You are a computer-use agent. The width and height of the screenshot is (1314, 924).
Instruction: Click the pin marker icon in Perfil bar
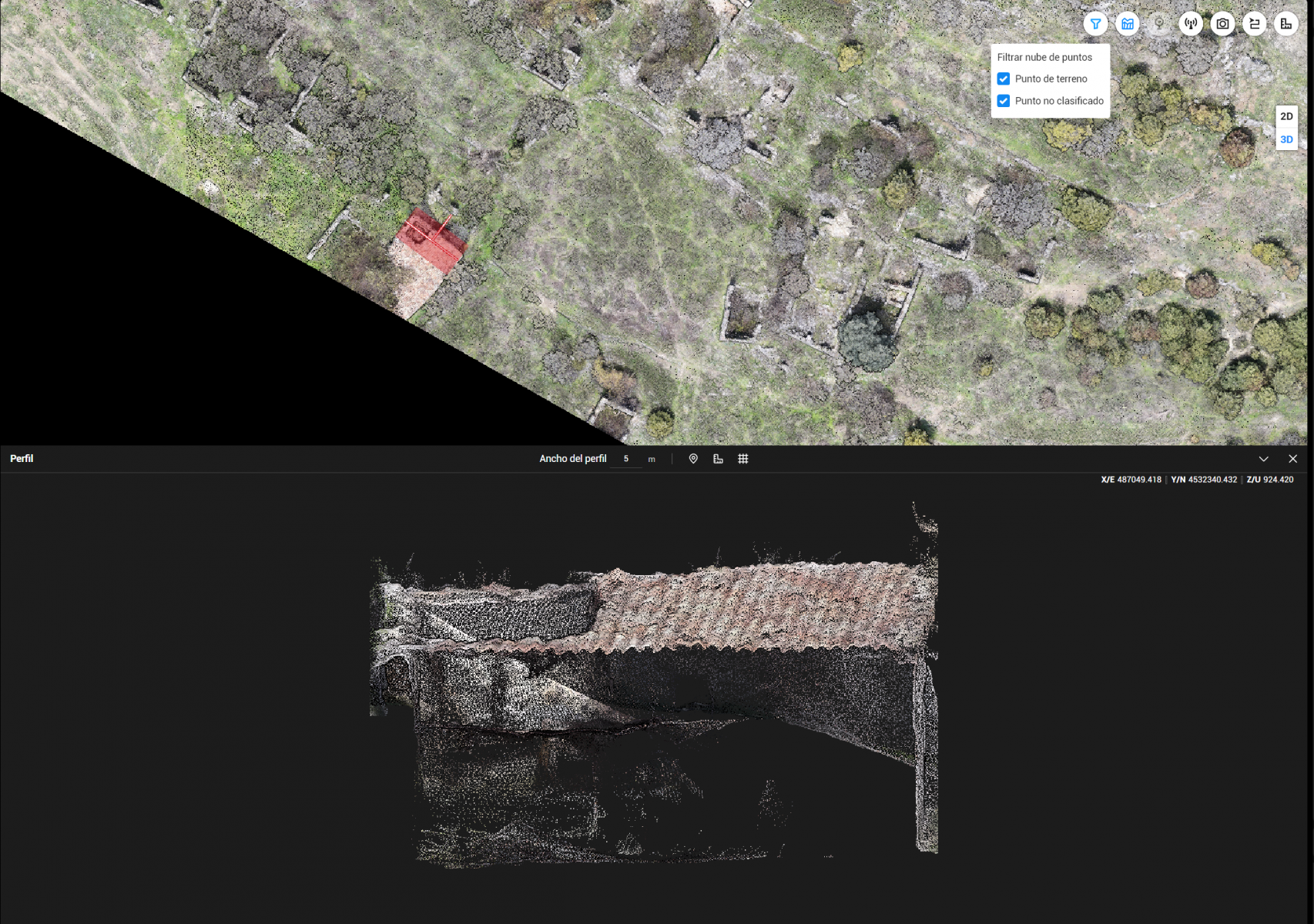tap(693, 459)
